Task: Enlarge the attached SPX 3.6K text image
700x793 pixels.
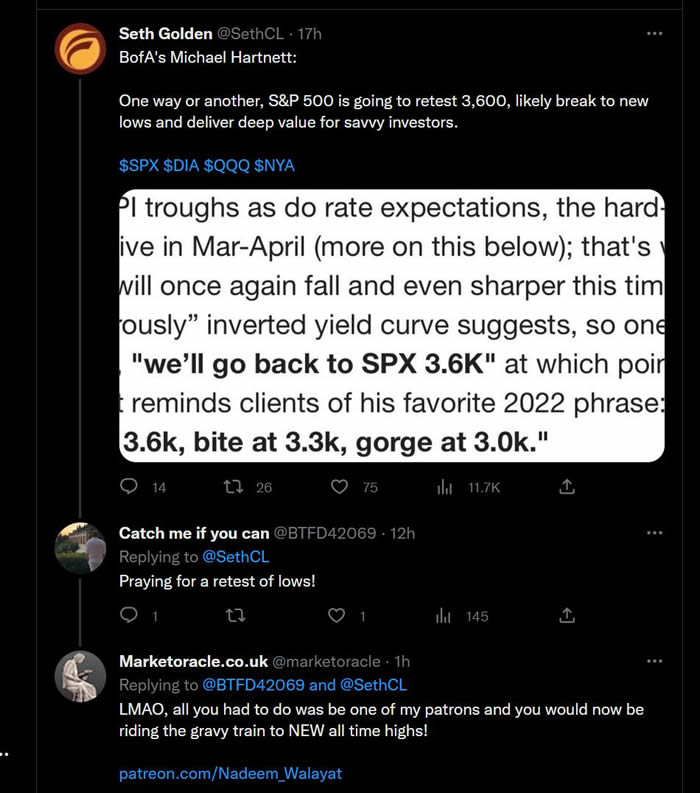Action: coord(391,325)
